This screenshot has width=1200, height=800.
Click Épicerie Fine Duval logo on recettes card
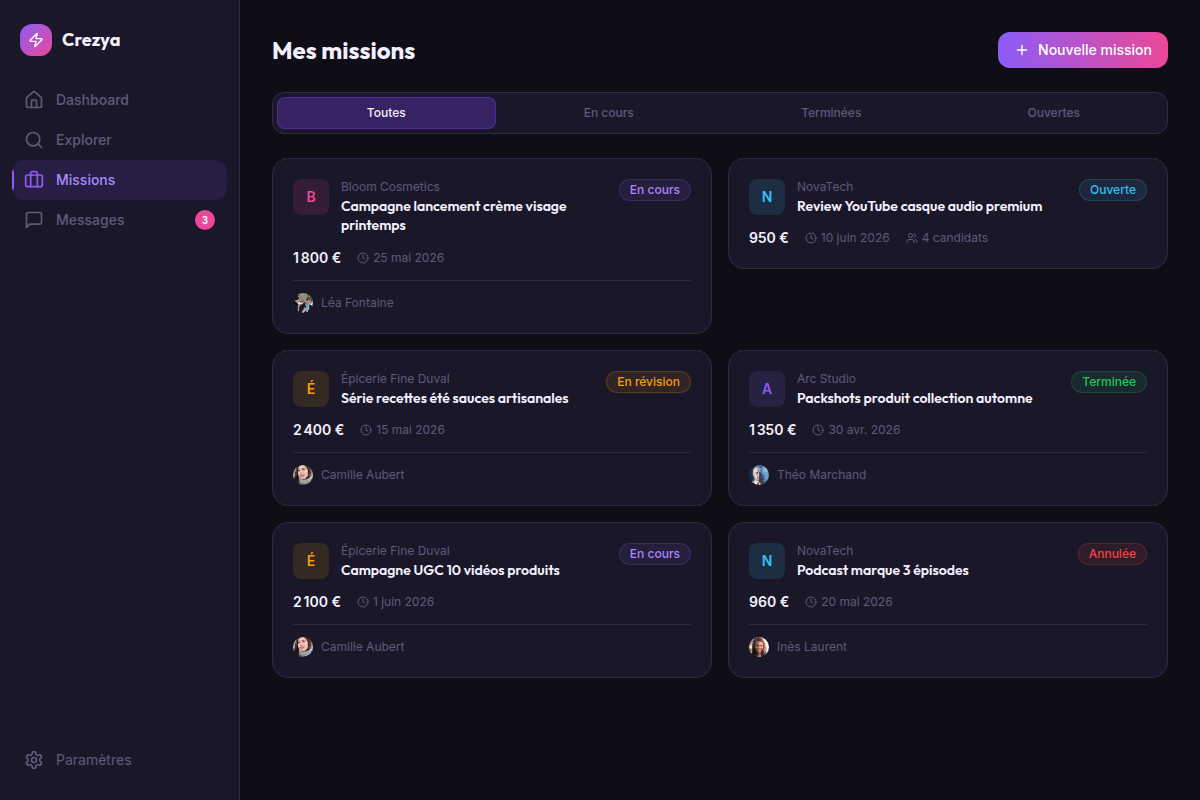pyautogui.click(x=311, y=389)
